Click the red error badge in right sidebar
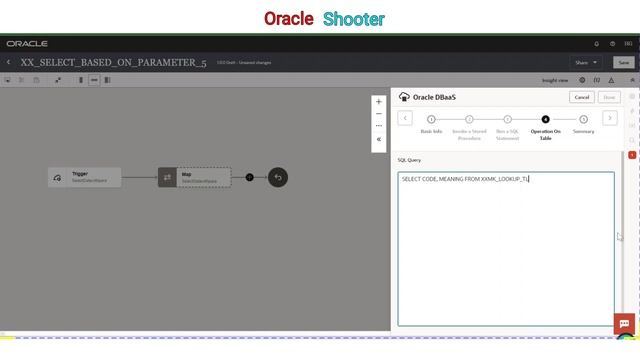Image resolution: width=640 pixels, height=360 pixels. click(x=632, y=155)
